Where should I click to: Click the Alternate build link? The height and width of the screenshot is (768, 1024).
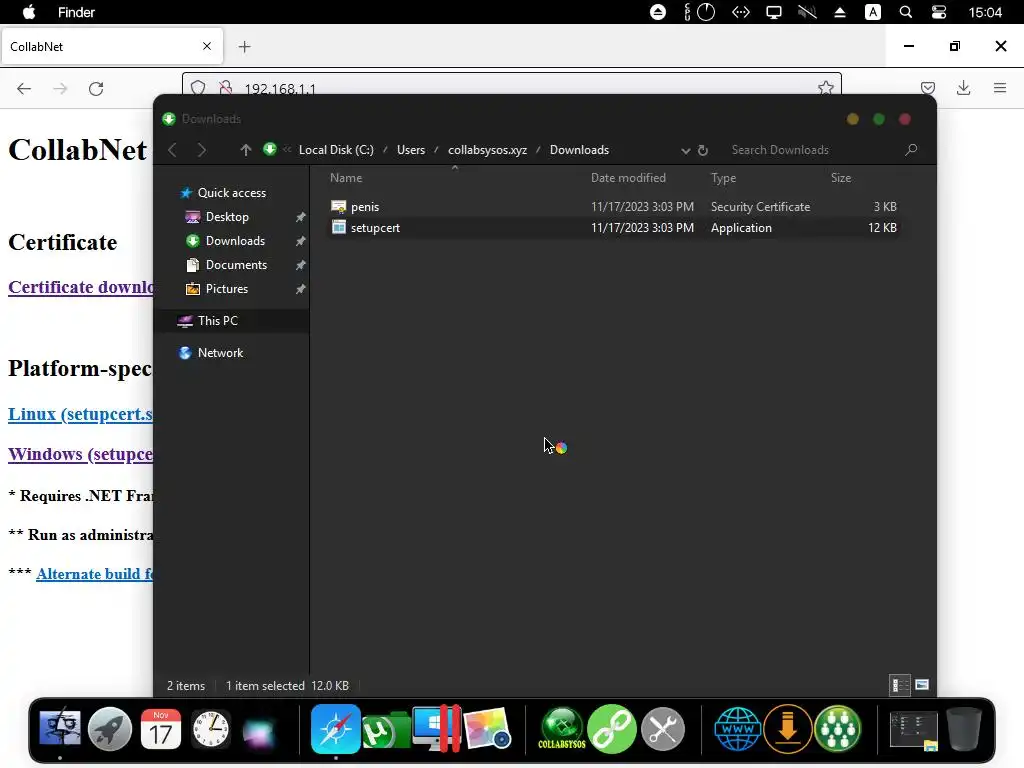(95, 574)
